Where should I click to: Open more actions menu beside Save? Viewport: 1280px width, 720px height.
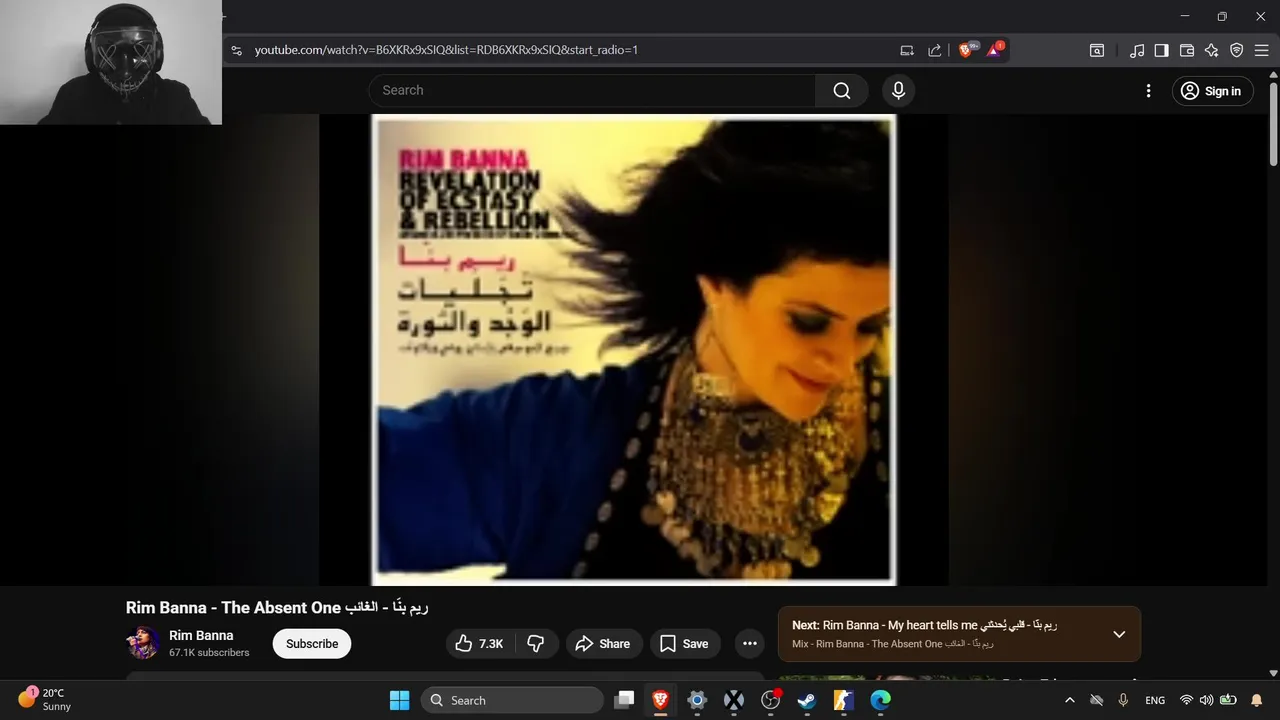[x=750, y=644]
